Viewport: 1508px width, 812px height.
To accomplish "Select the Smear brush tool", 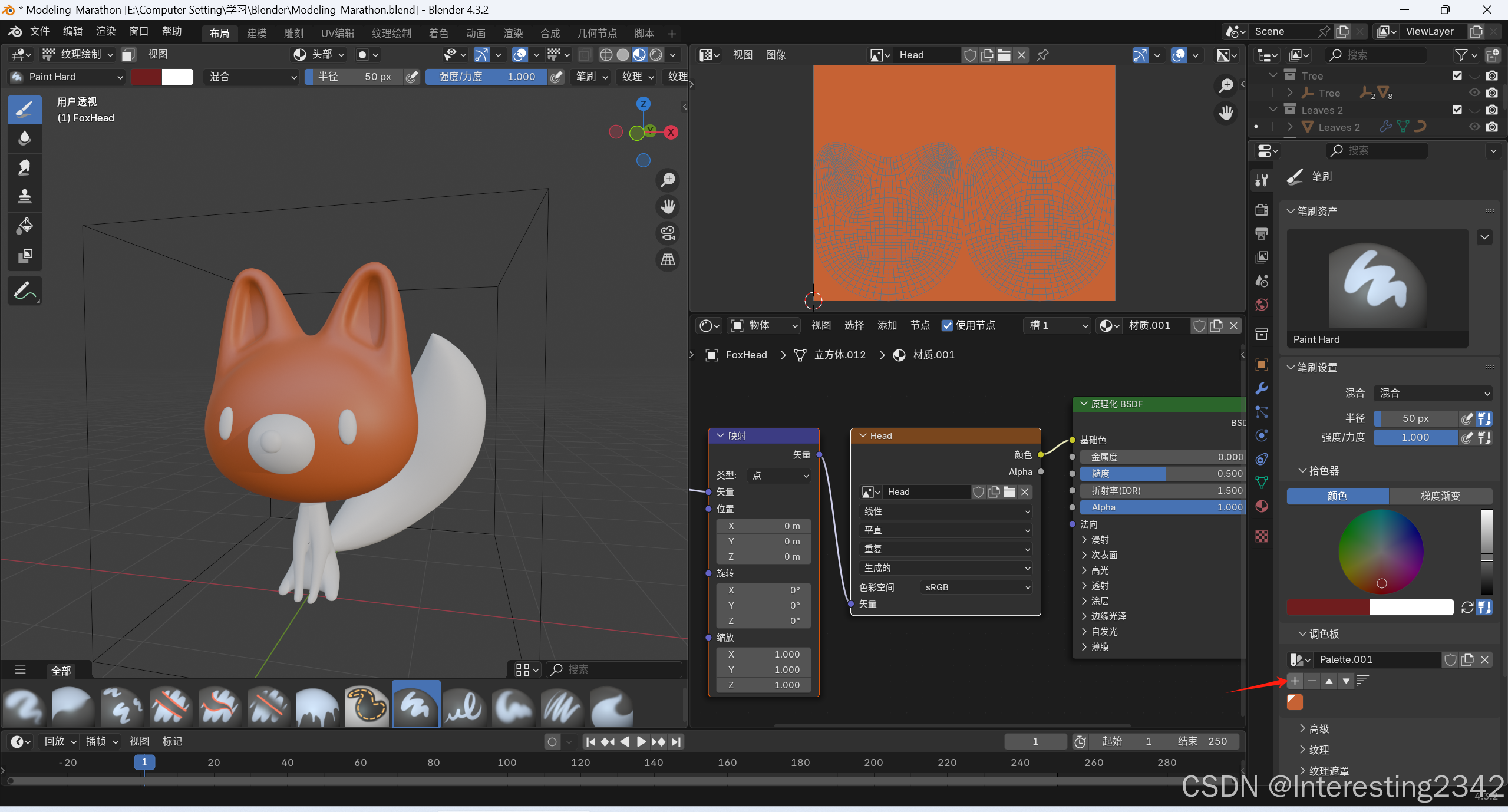I will click(x=24, y=168).
